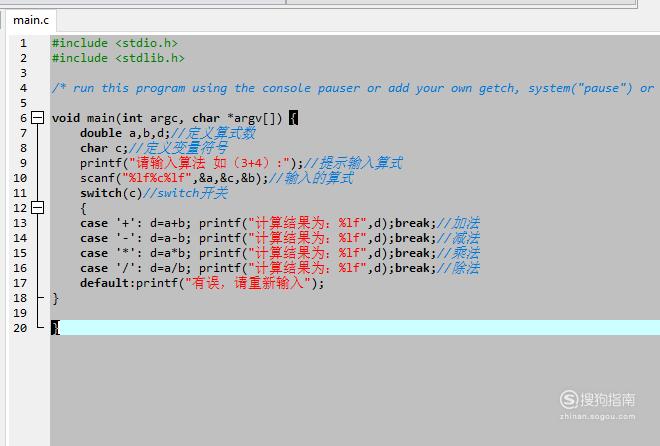
Task: Switch to the main.c tab
Action: pos(31,20)
